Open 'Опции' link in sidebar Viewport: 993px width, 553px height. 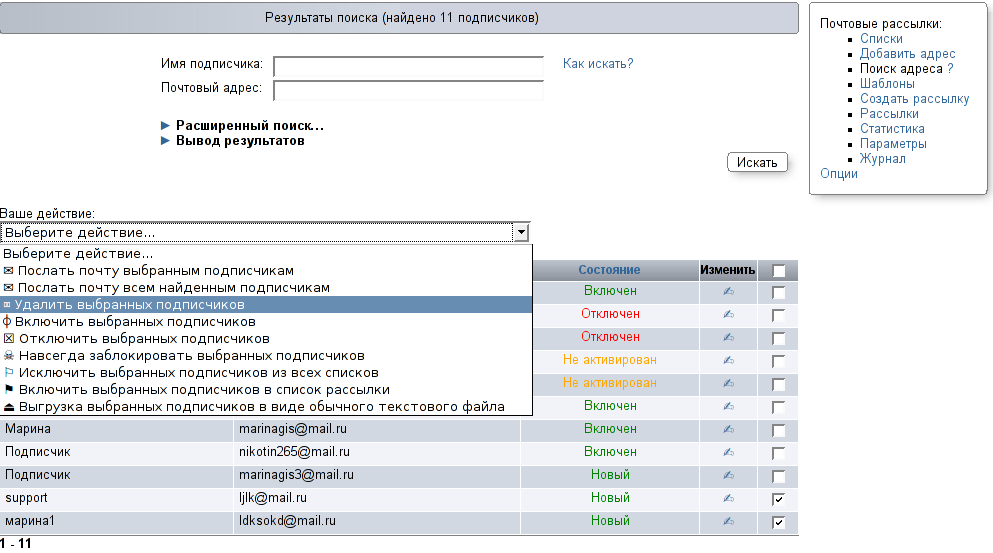pos(838,174)
